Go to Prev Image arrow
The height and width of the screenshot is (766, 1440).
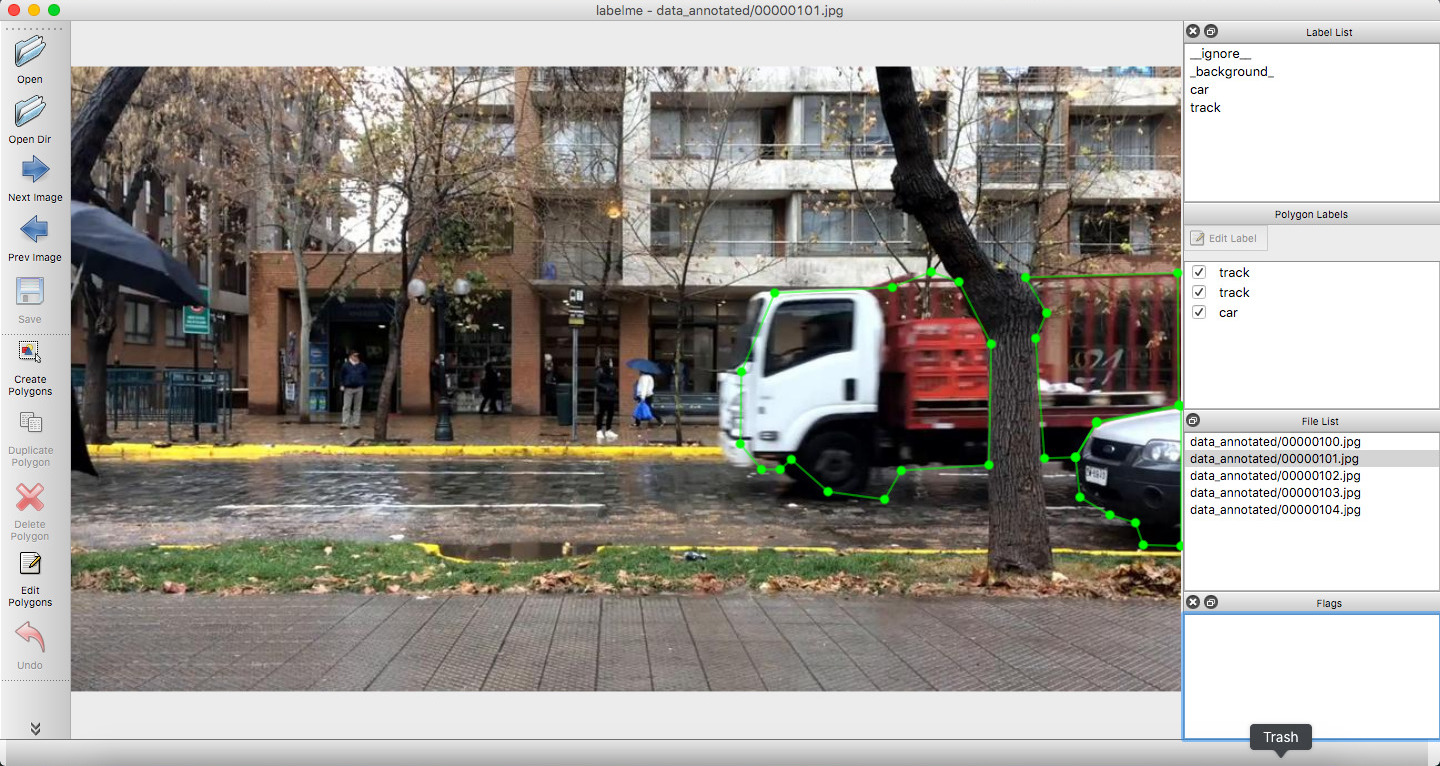pyautogui.click(x=34, y=229)
